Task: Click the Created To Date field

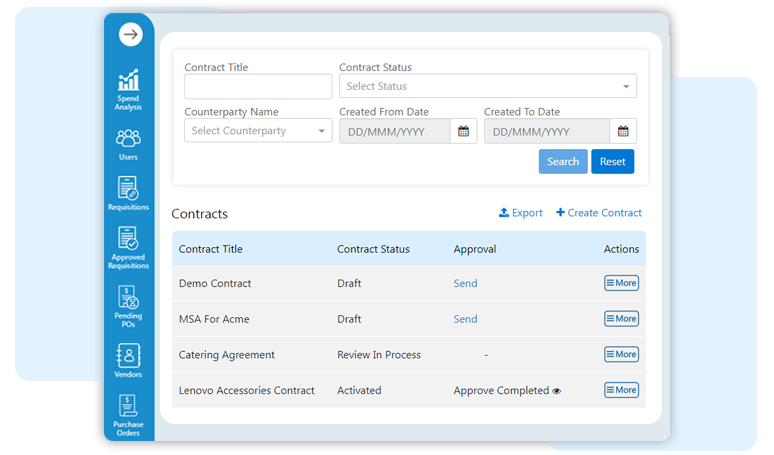Action: 547,131
